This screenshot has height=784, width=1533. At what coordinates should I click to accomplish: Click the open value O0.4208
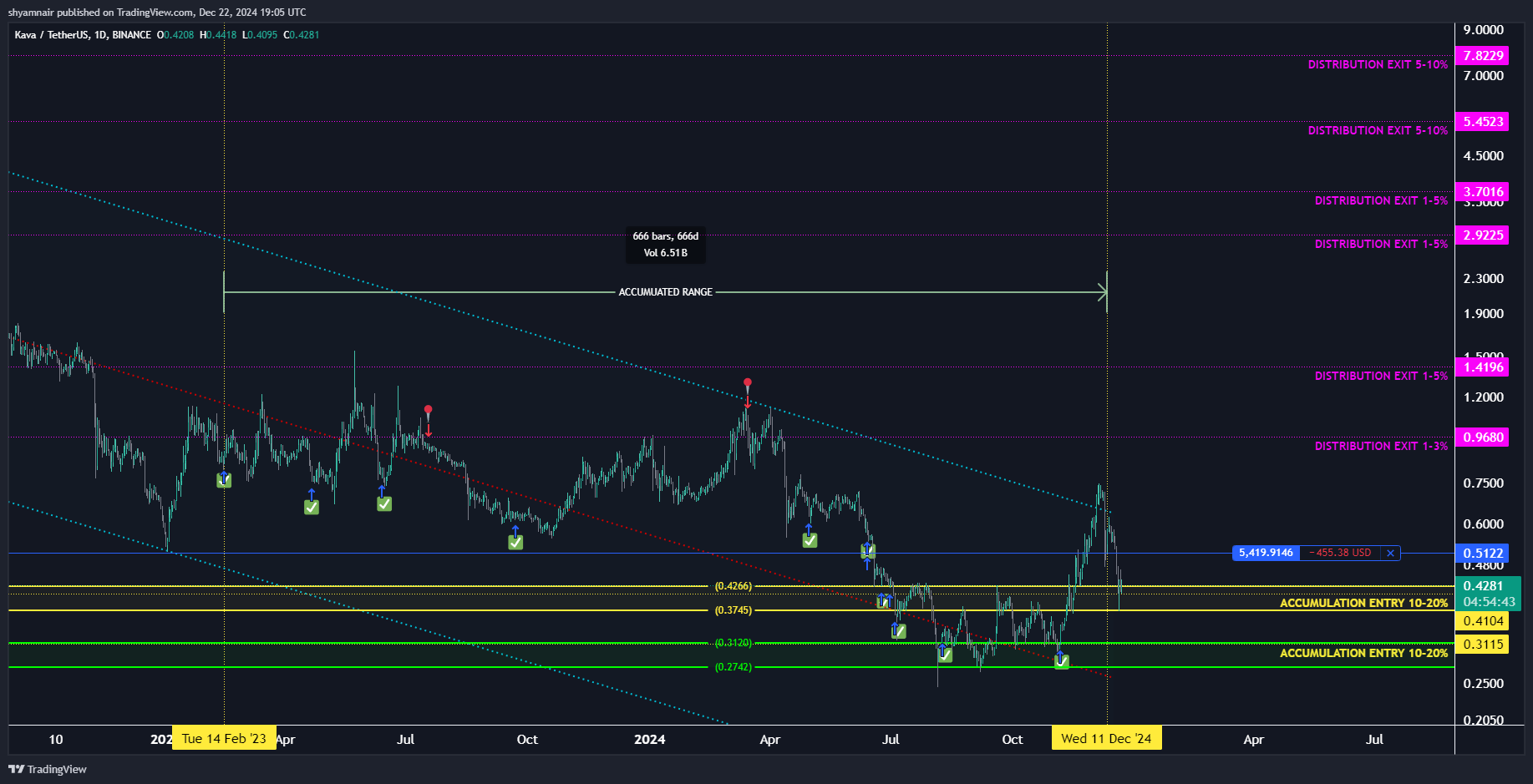pos(175,35)
